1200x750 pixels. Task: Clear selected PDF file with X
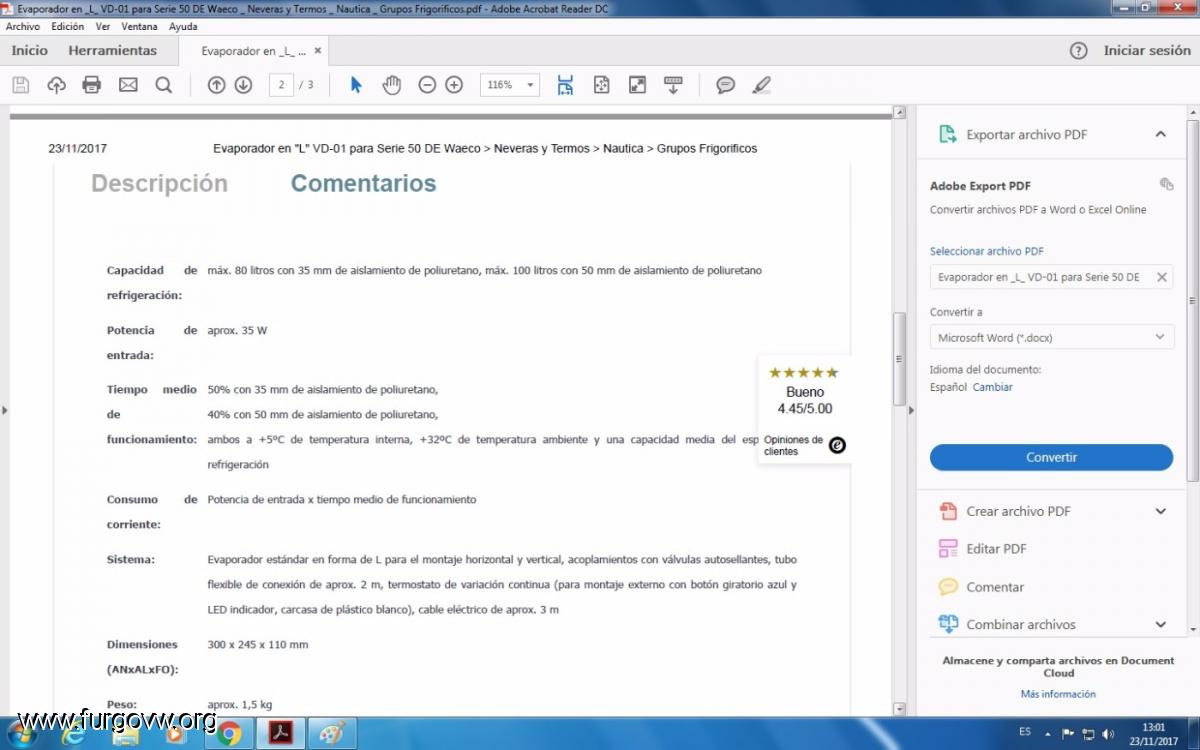coord(1162,277)
